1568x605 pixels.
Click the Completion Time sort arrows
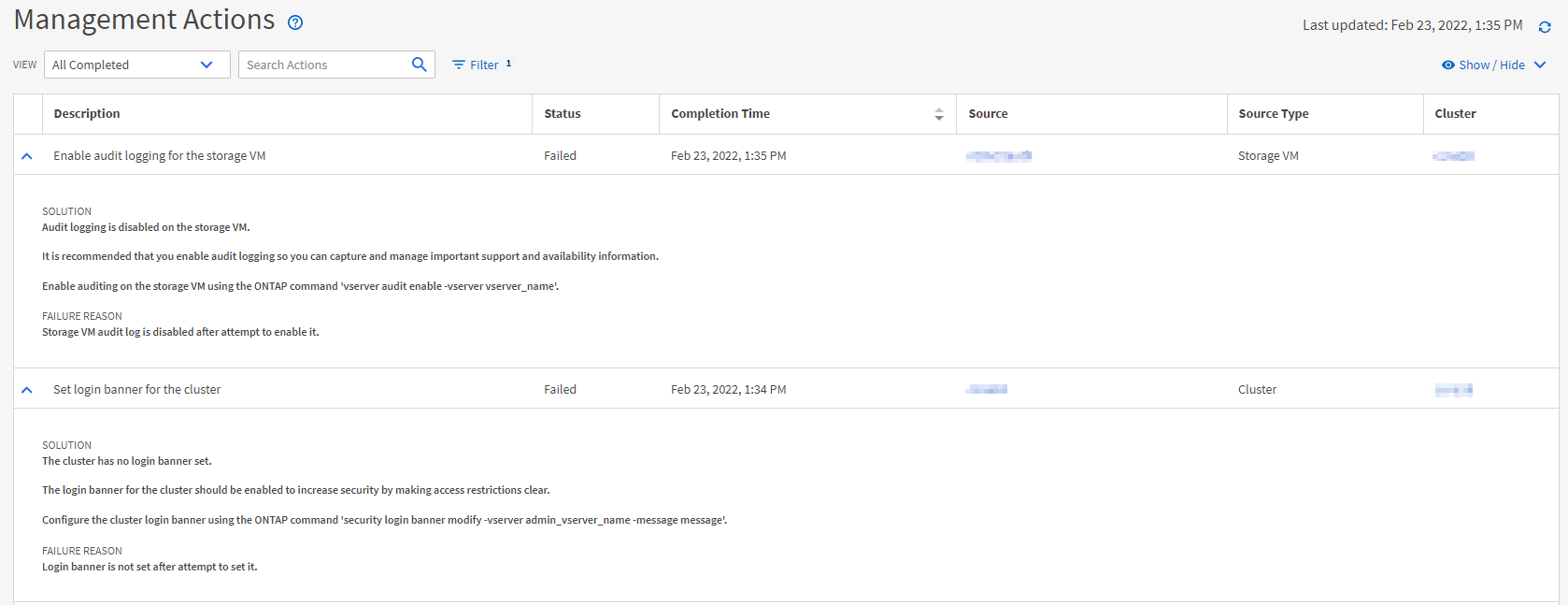(x=938, y=114)
